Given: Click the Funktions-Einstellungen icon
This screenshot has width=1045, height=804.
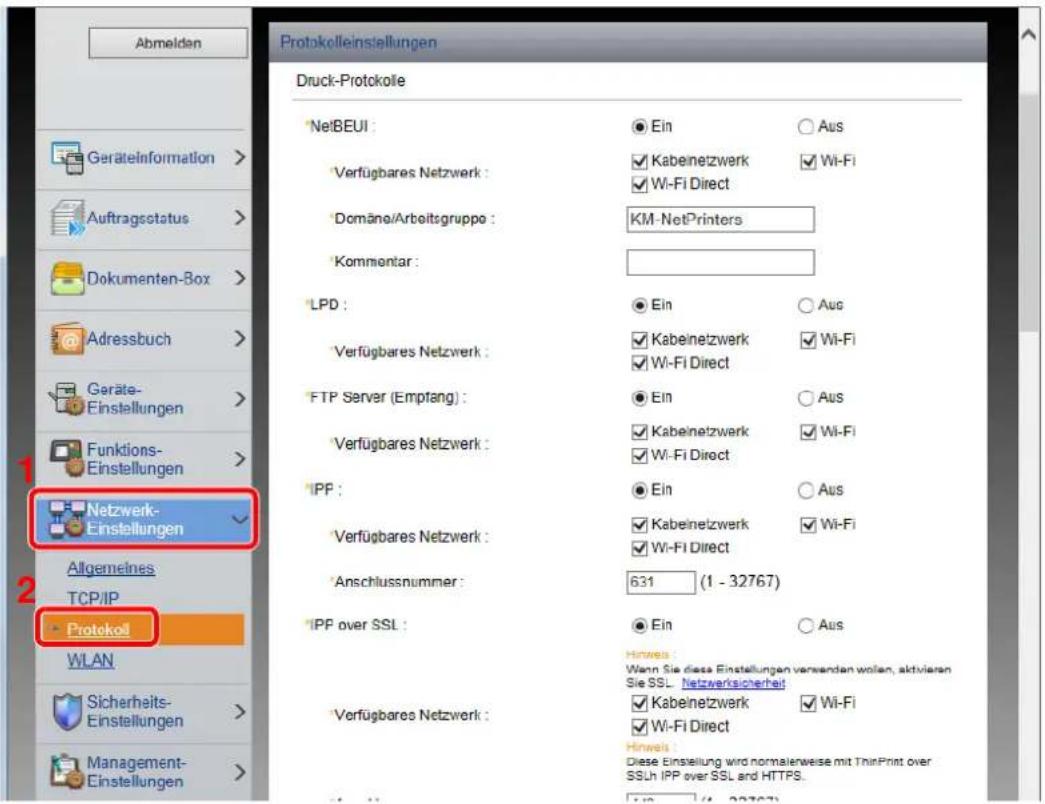Looking at the screenshot, I should coord(67,459).
